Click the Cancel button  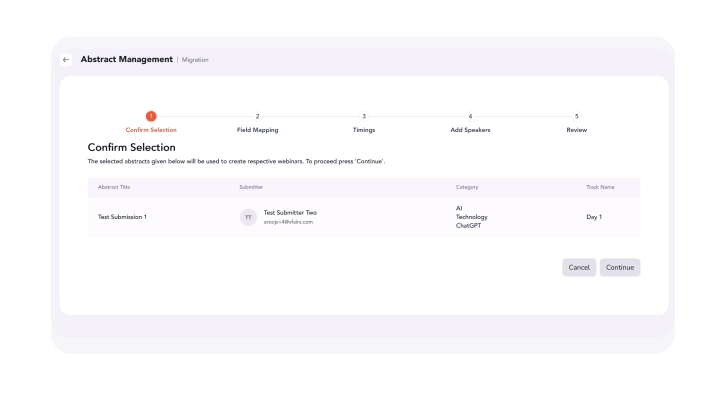pos(579,268)
